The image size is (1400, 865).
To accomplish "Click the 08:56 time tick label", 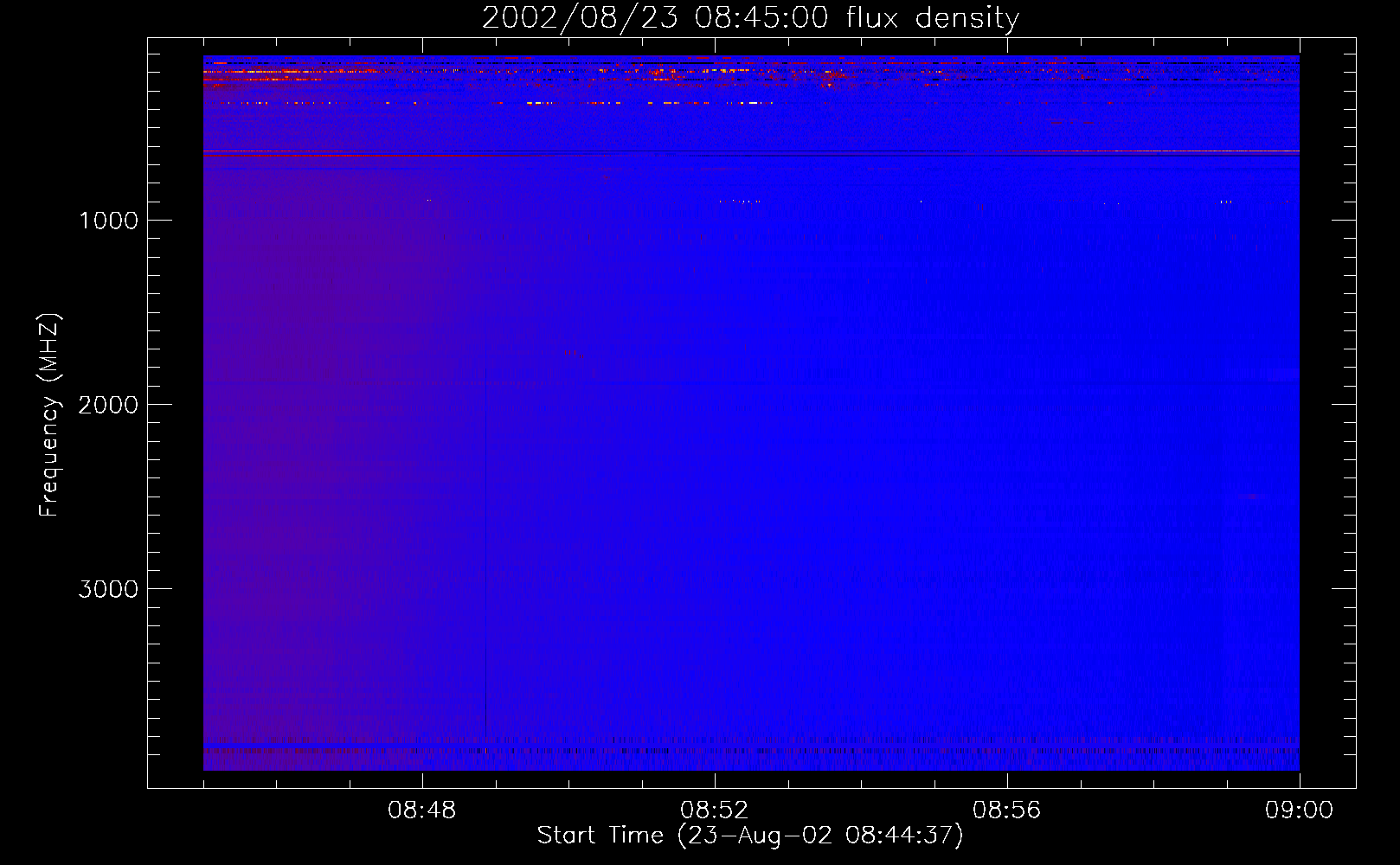I will (x=1007, y=811).
